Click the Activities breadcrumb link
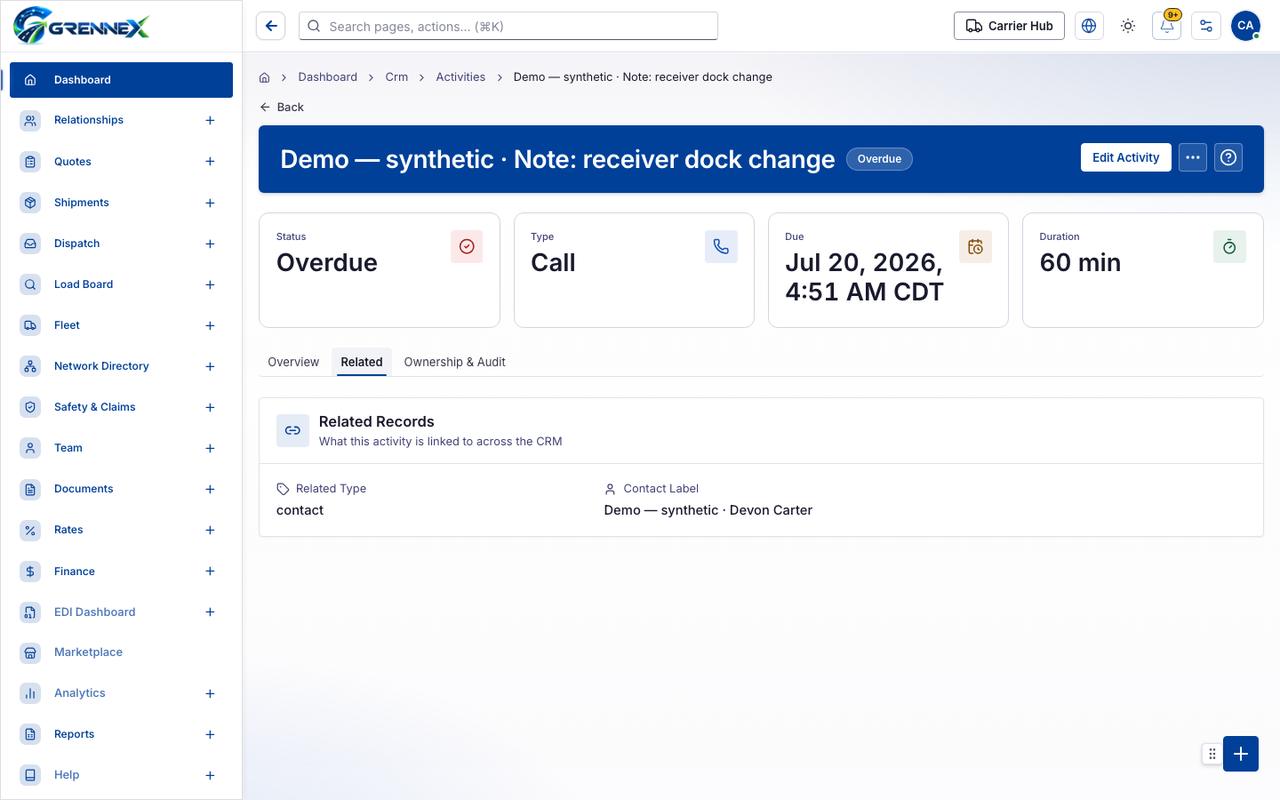 click(x=460, y=77)
